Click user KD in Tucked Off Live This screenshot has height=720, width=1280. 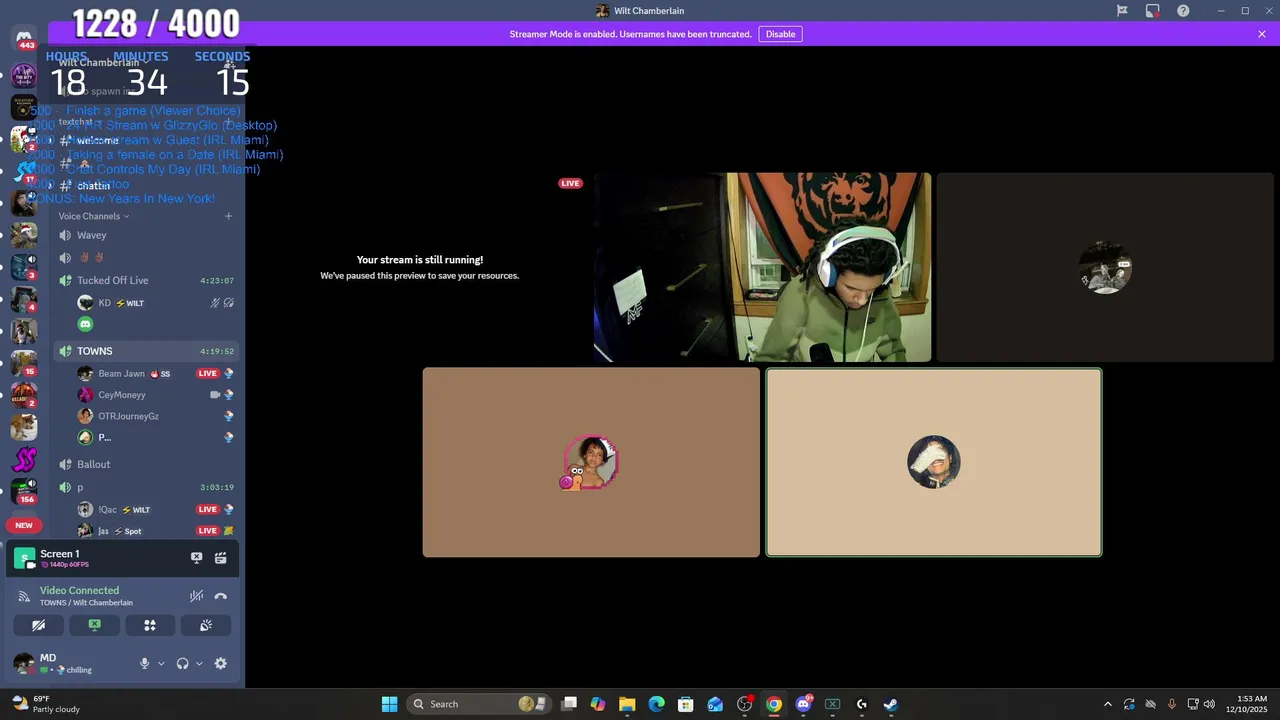155,303
